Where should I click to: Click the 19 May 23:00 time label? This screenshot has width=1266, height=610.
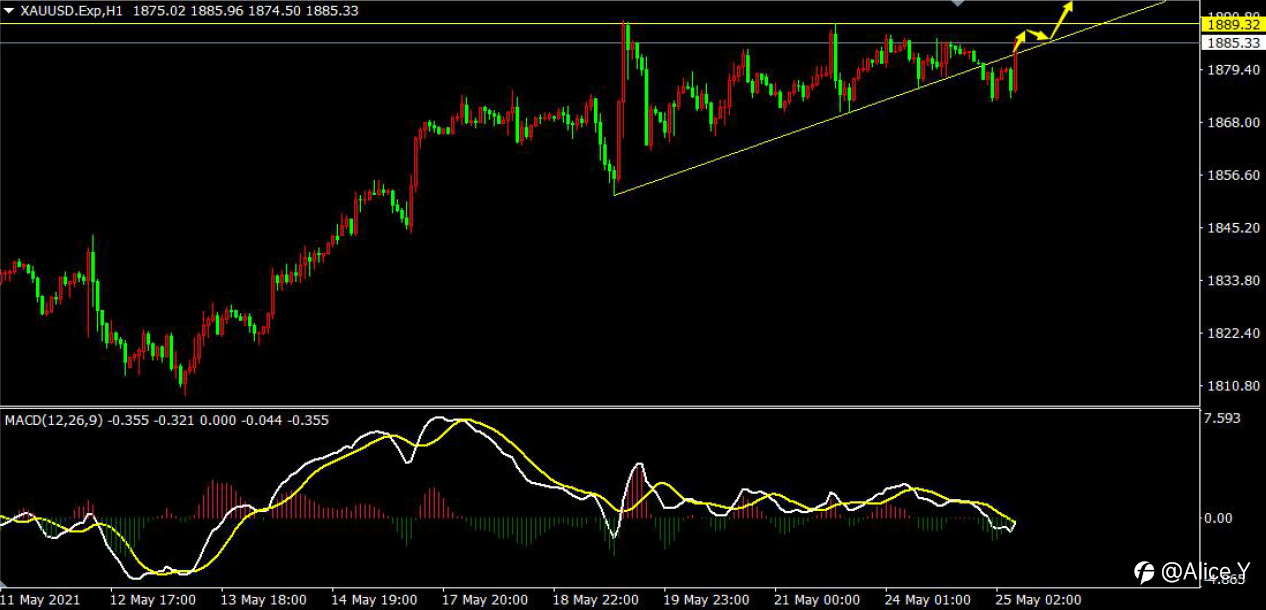(x=708, y=600)
